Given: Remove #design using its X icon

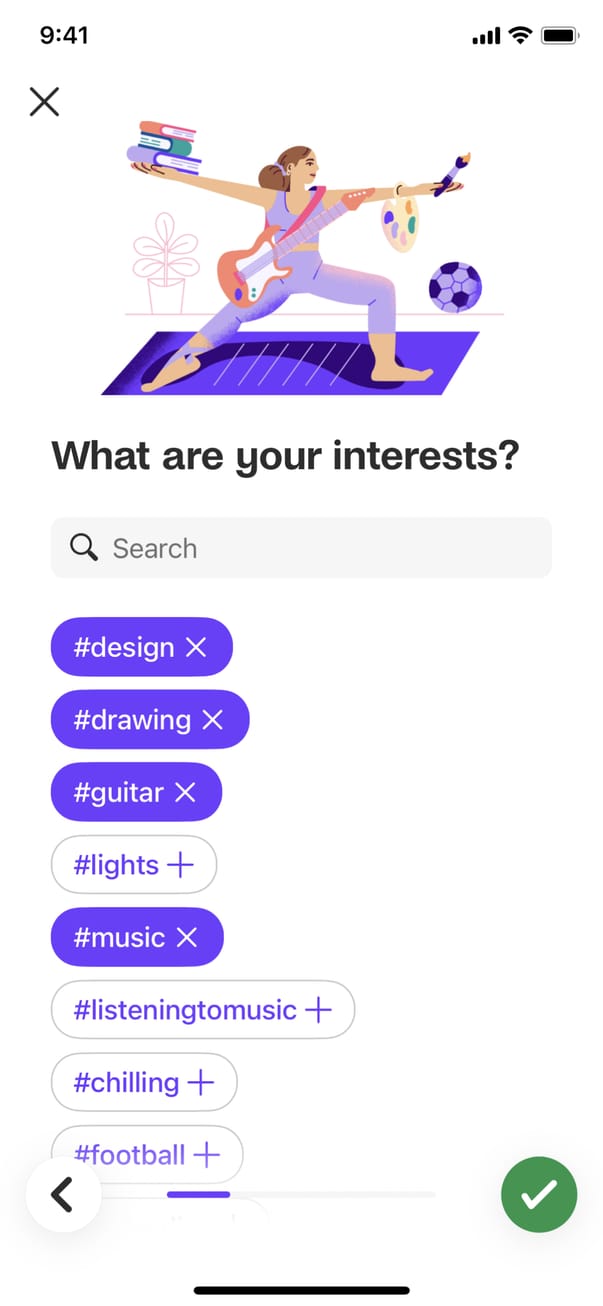Looking at the screenshot, I should (x=196, y=648).
